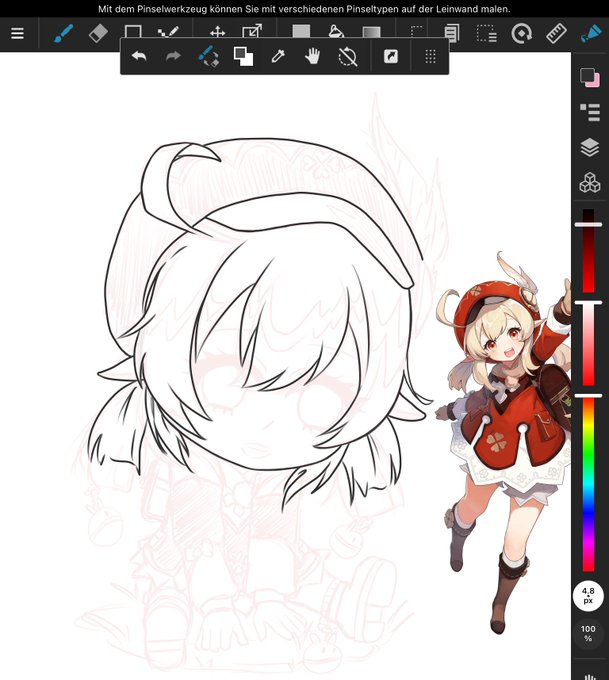Viewport: 609px width, 680px height.
Task: Open the canvas rotate tool icon
Action: [x=521, y=33]
